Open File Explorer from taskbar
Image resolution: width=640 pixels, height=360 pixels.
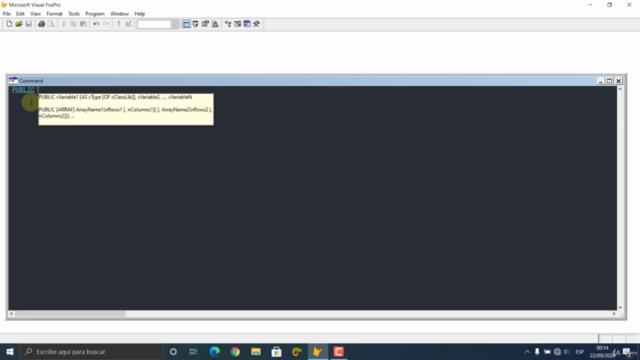(x=256, y=351)
